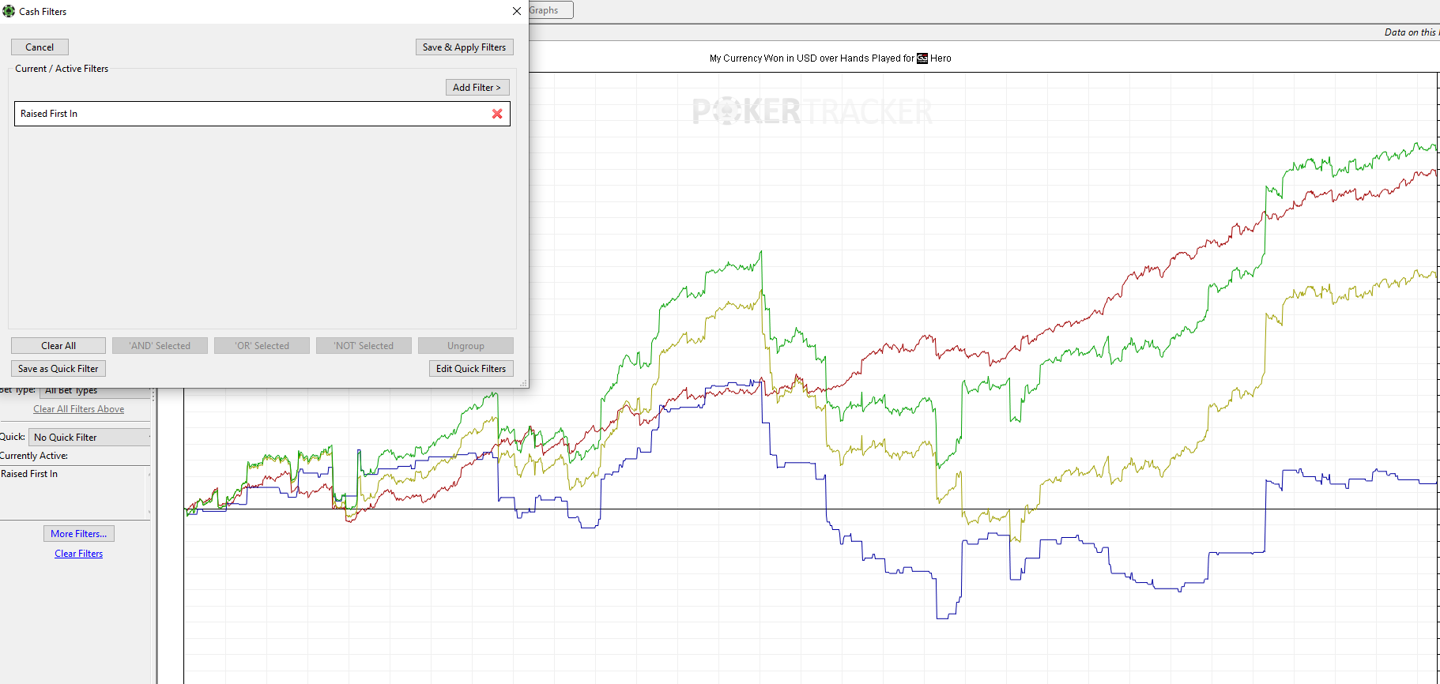
Task: Open the Add Filter menu
Action: coord(477,88)
